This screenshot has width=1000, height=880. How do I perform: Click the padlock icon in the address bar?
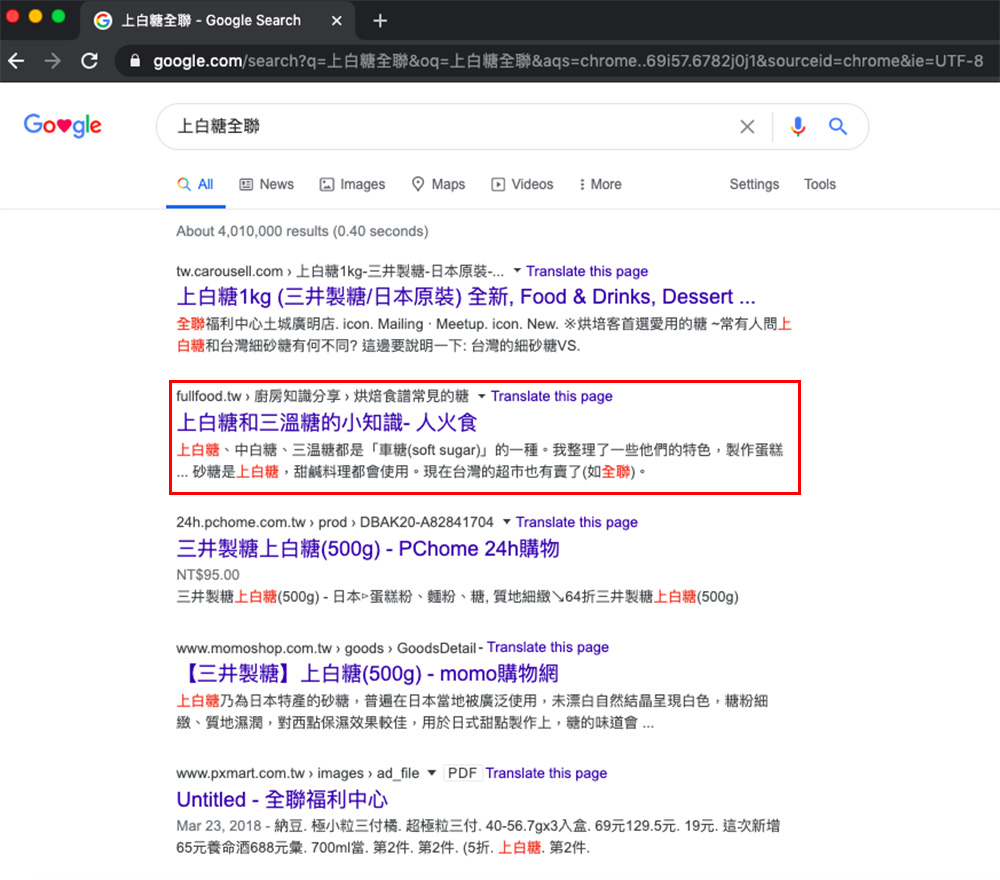pos(133,60)
